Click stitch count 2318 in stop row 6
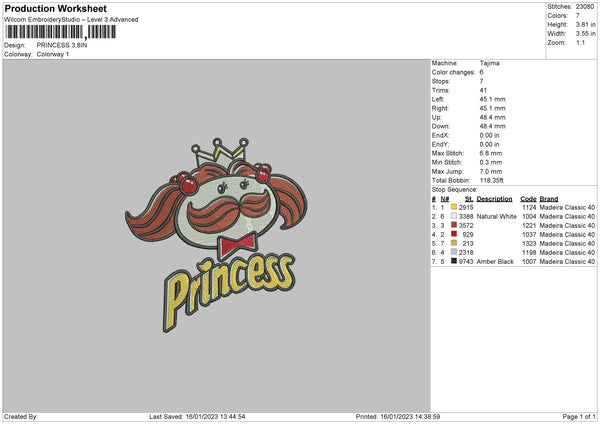This screenshot has width=600, height=424. coord(466,253)
